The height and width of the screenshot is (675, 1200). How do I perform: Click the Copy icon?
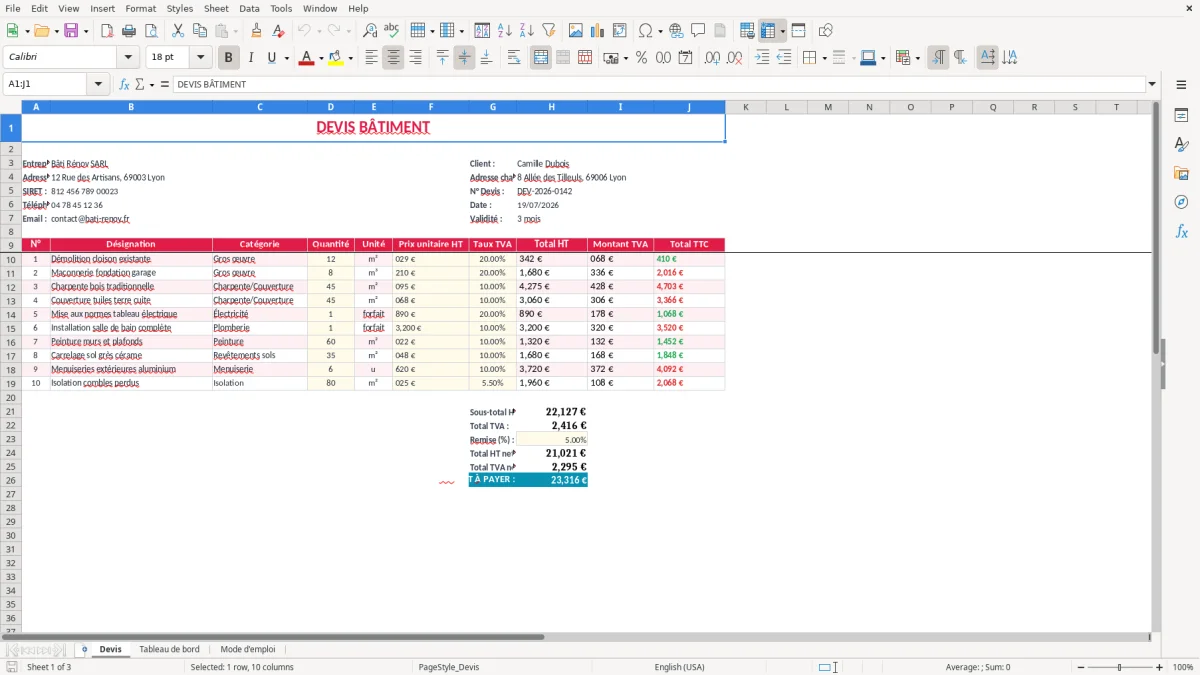tap(199, 31)
